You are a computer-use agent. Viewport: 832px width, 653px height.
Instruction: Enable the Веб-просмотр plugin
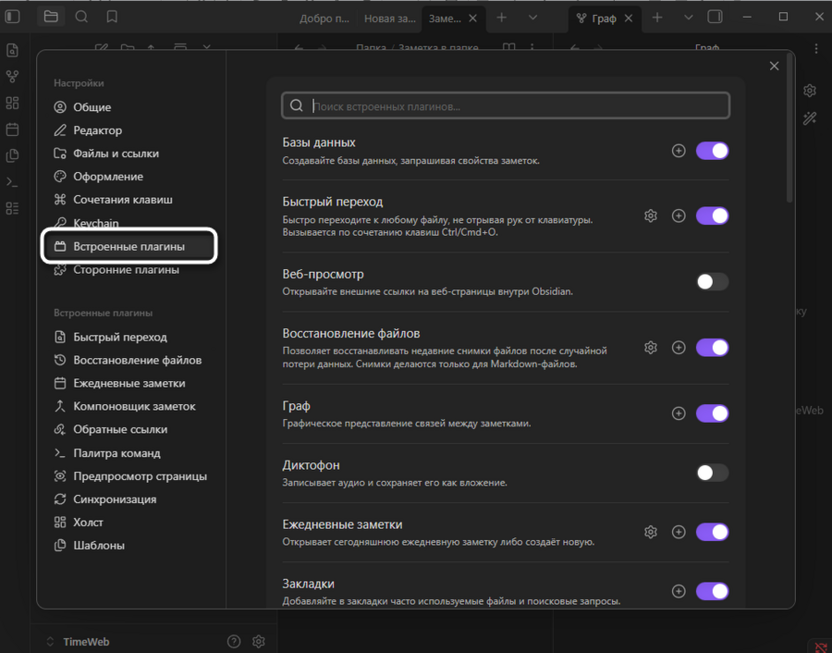[x=712, y=282]
